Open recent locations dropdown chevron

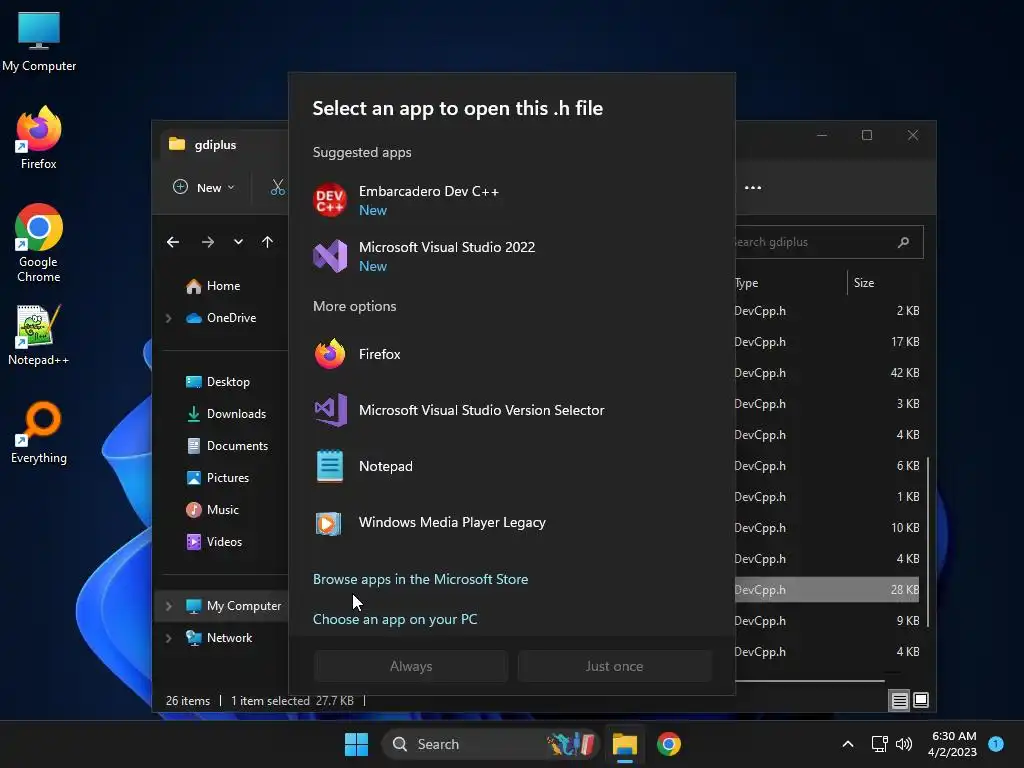238,242
